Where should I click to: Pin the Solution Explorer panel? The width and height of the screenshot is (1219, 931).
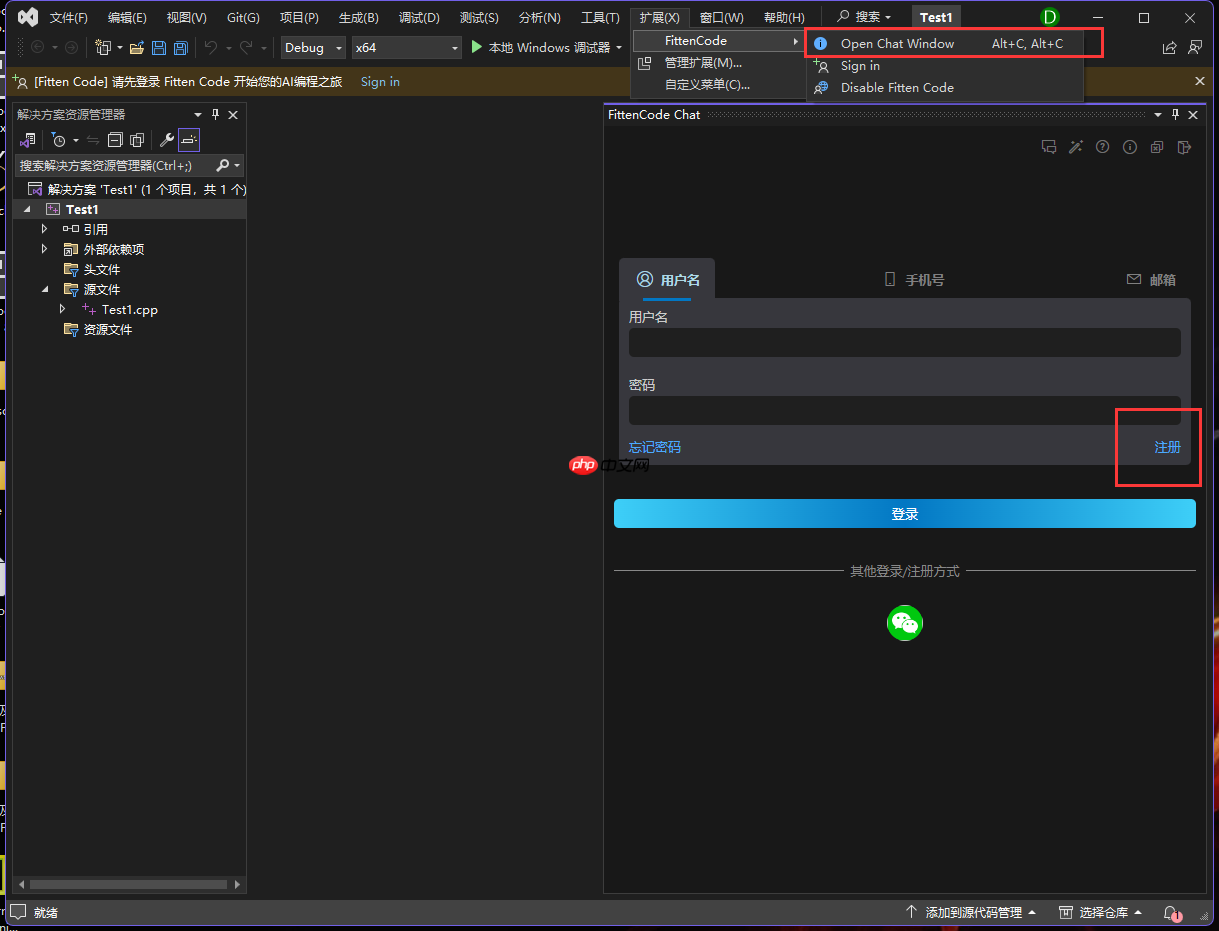click(x=215, y=114)
